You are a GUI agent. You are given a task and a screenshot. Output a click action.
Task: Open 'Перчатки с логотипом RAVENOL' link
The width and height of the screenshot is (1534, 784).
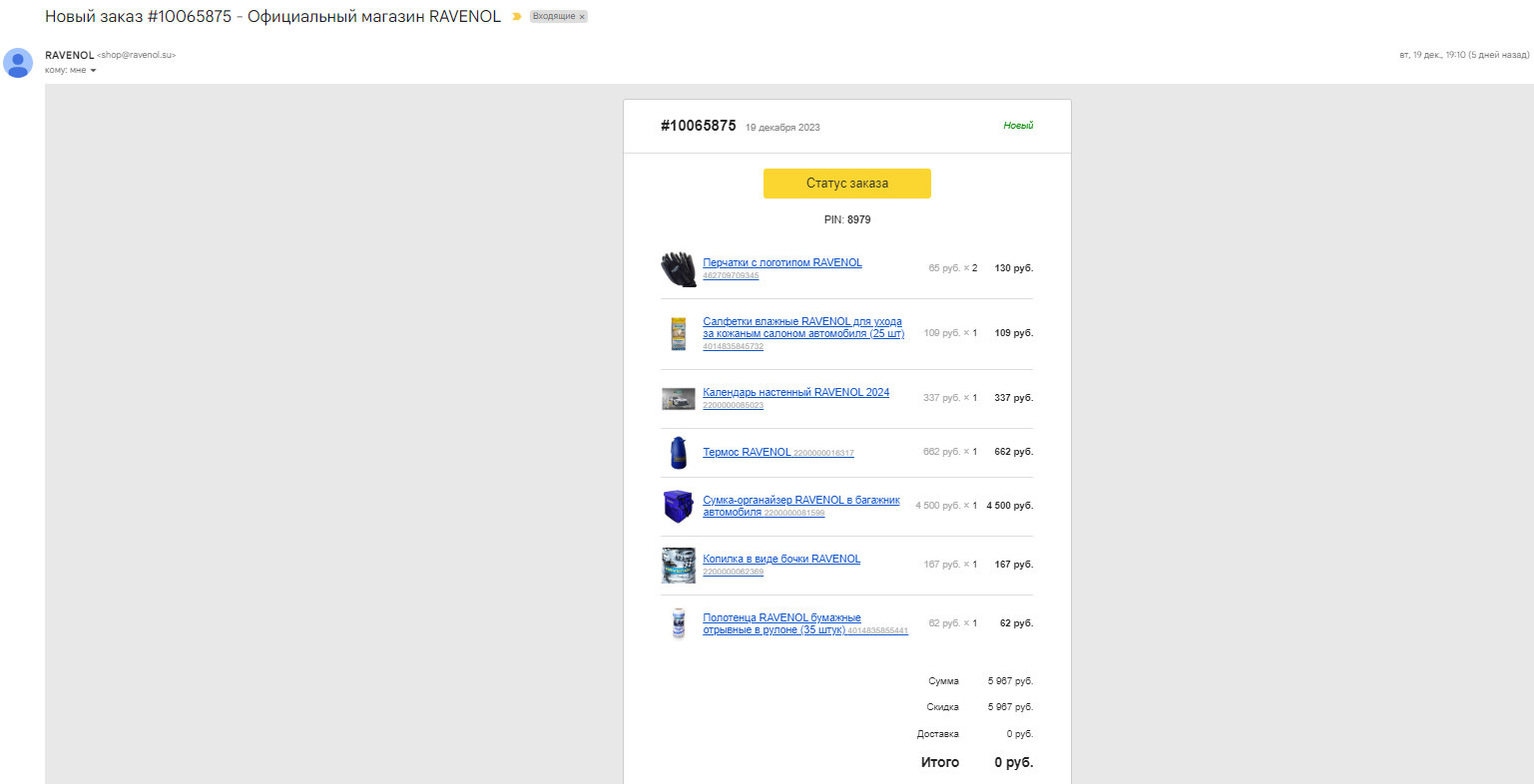[781, 262]
